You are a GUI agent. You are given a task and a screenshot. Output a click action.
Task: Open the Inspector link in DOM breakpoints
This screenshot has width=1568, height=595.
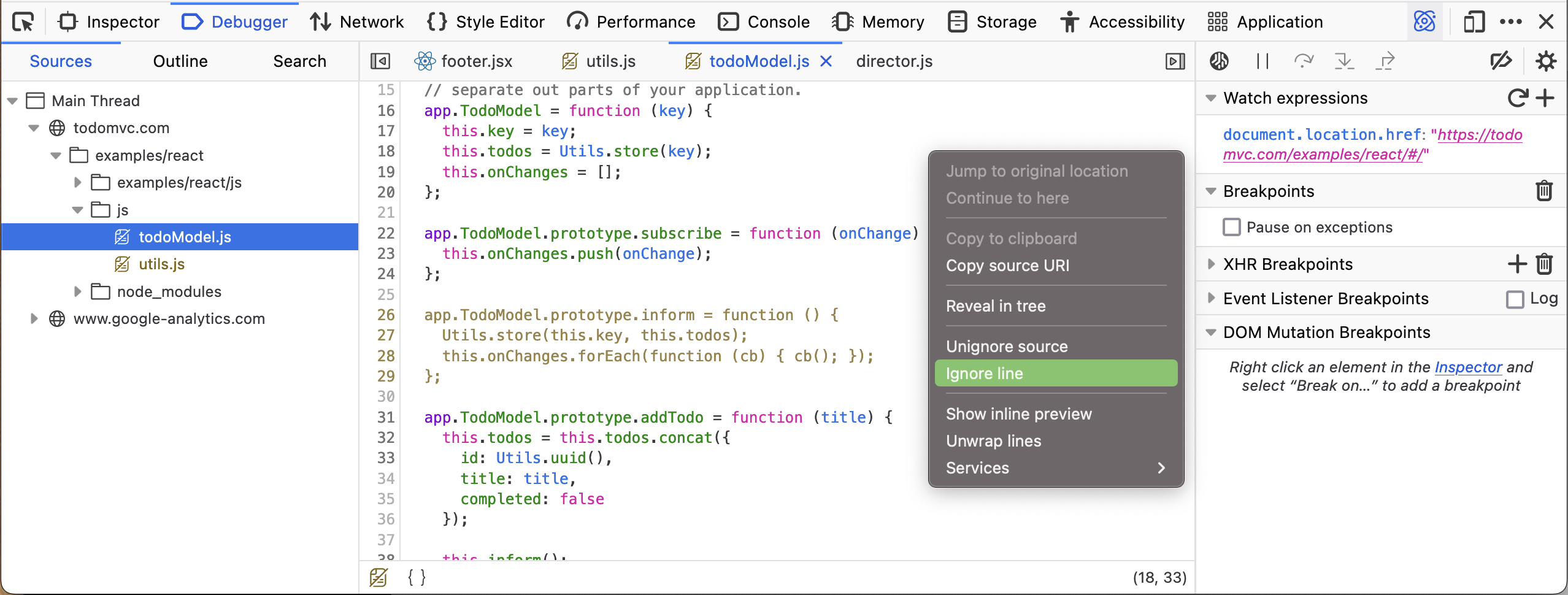point(1467,367)
